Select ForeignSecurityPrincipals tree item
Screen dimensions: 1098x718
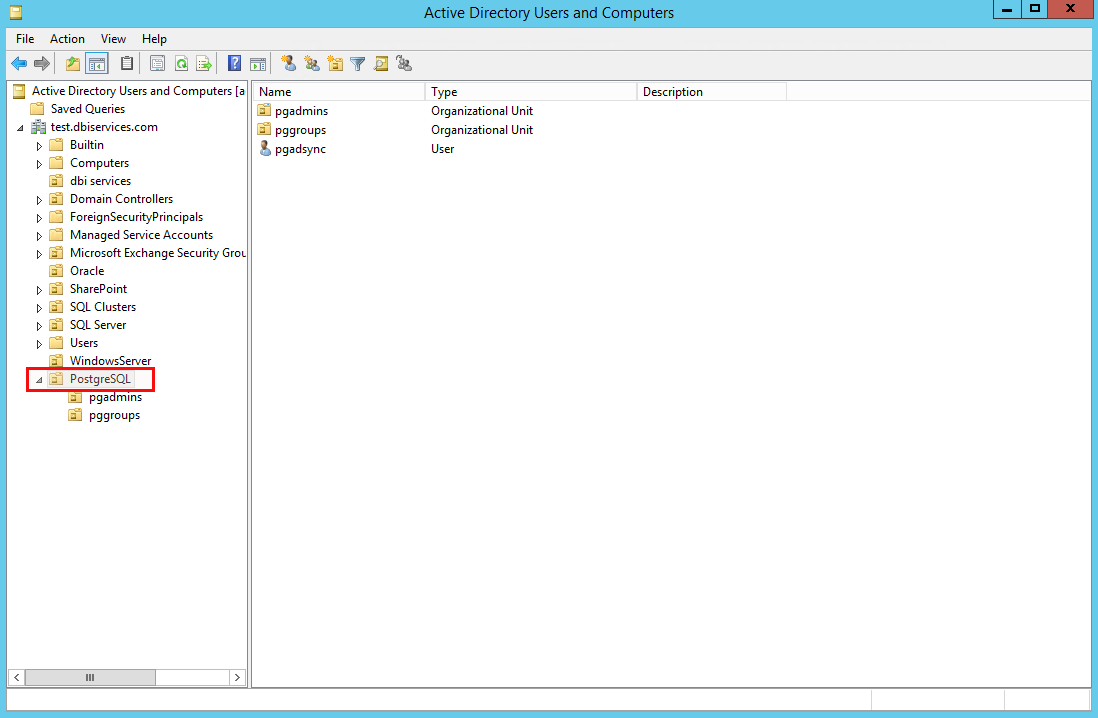[x=137, y=216]
